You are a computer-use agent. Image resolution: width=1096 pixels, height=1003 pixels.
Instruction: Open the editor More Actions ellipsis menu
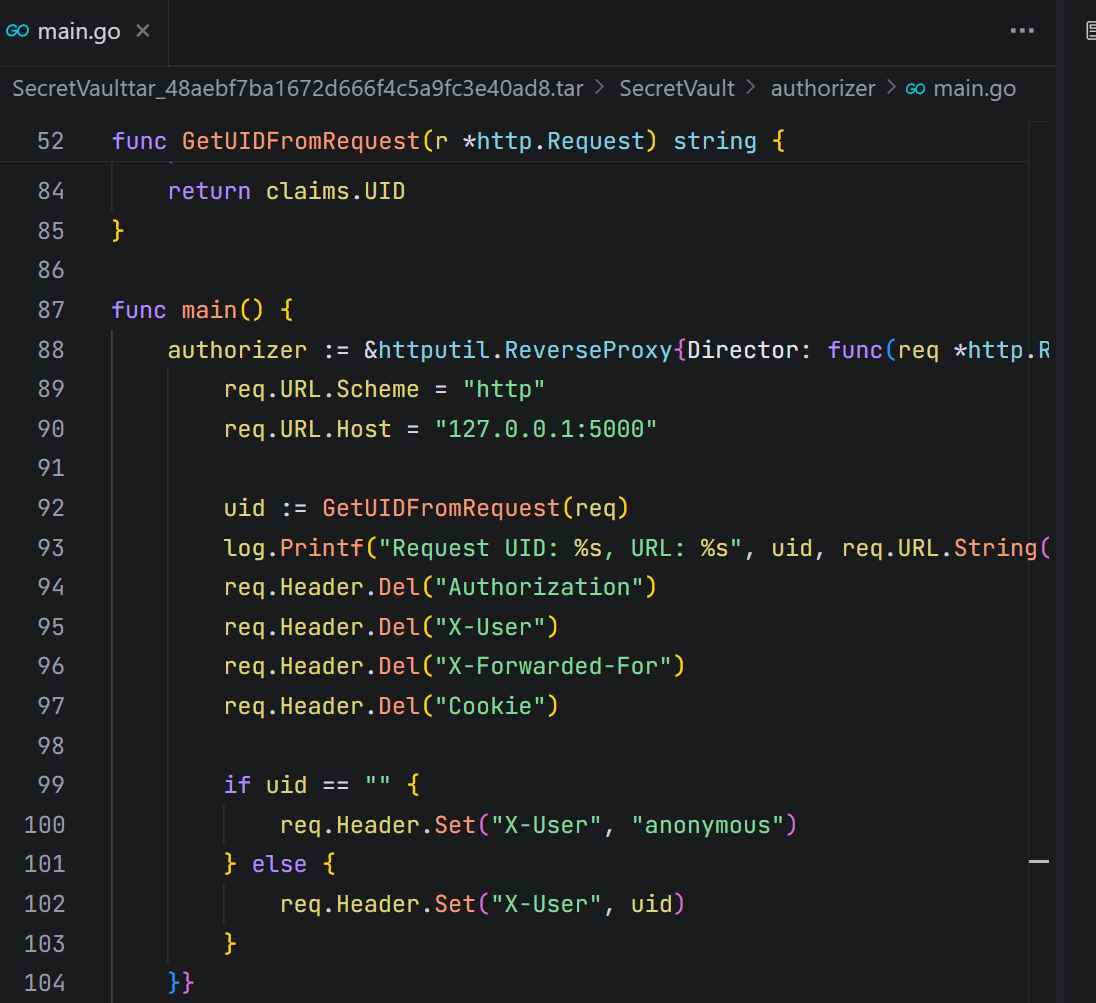tap(1022, 31)
